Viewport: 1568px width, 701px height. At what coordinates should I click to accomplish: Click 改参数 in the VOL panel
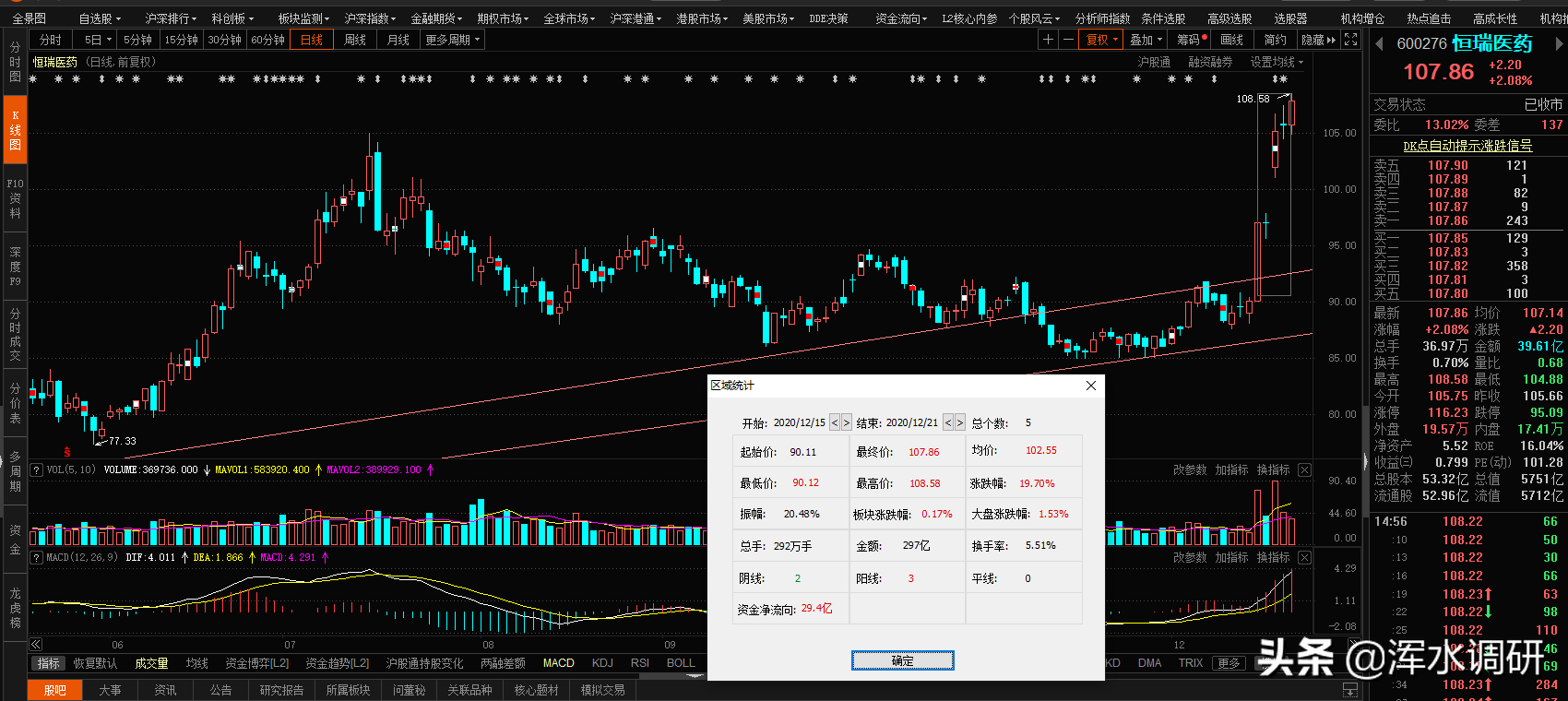(1190, 469)
